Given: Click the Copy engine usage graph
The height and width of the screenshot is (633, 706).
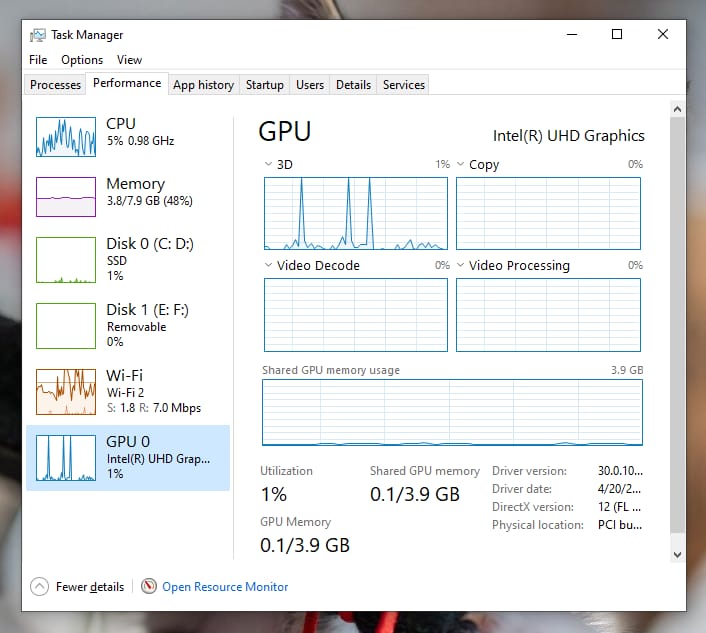Looking at the screenshot, I should click(x=548, y=213).
